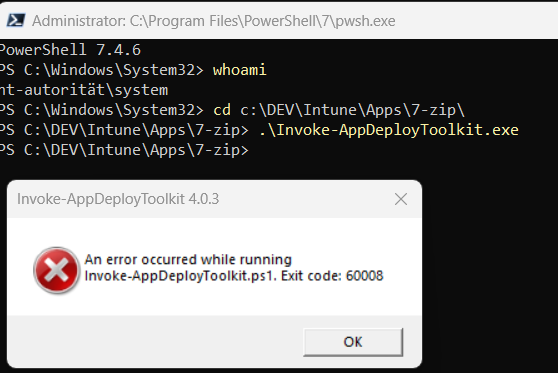Confirm the error dialog with OK
Viewport: 558px width, 373px height.
[x=353, y=342]
